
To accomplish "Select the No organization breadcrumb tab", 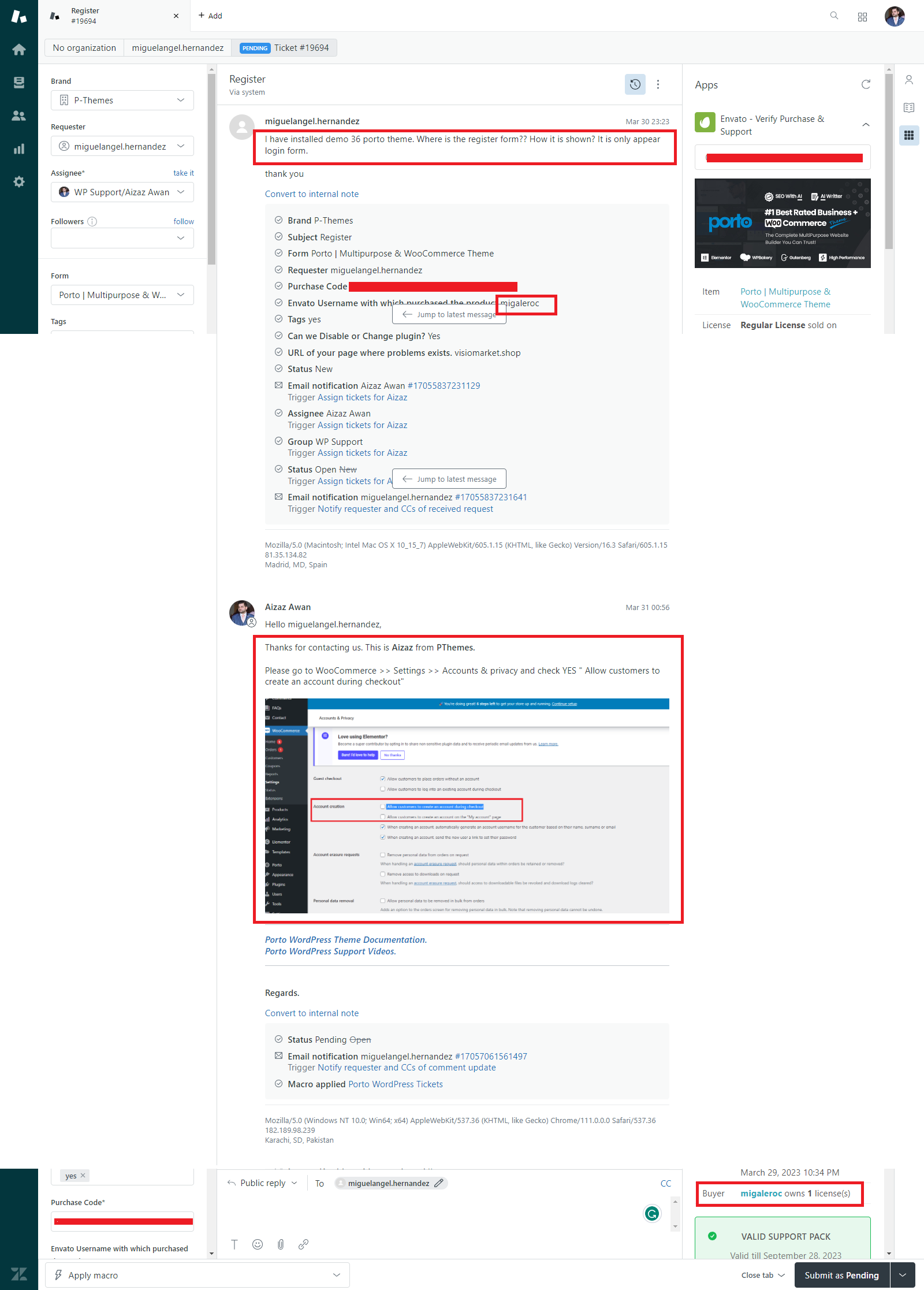I will coord(84,48).
